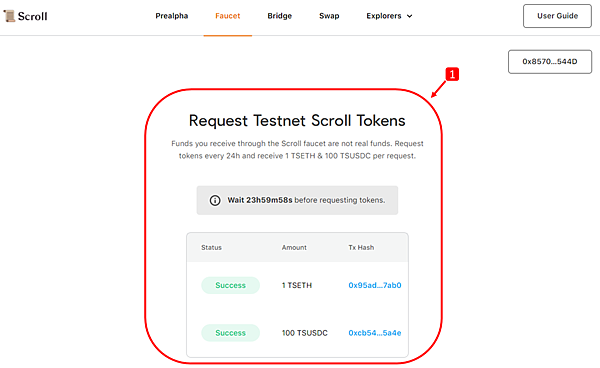Click the Status column header
Screen dimensions: 600x368
[212, 248]
